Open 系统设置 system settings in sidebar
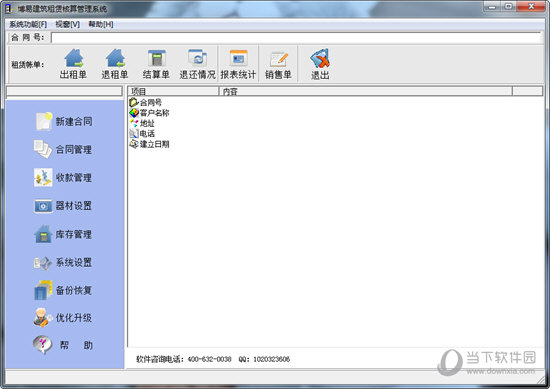Image resolution: width=550 pixels, height=389 pixels. 63,262
